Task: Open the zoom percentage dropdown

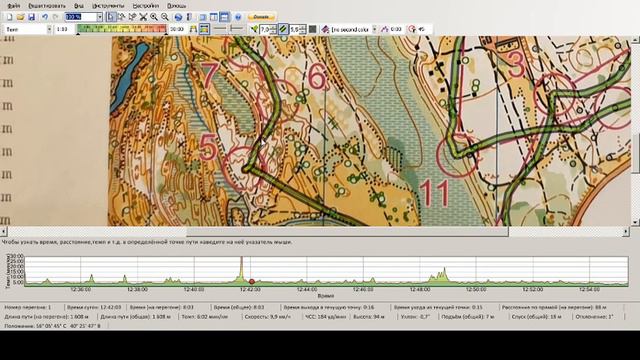Action: coord(100,17)
